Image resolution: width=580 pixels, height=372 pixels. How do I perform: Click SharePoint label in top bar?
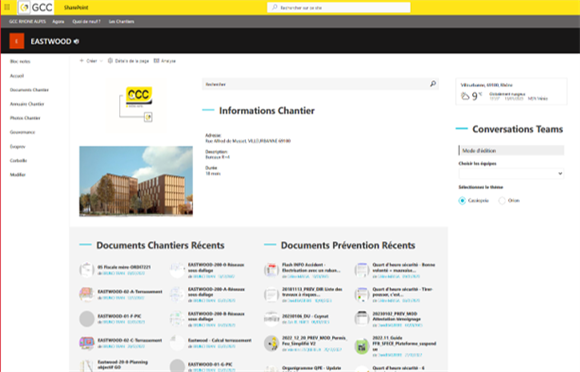point(76,7)
